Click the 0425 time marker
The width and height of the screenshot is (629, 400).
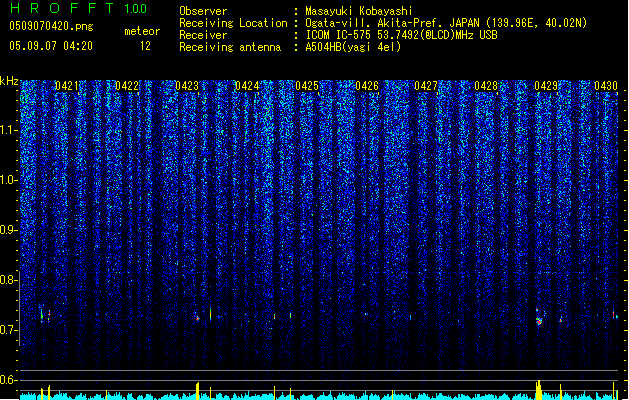(x=307, y=86)
